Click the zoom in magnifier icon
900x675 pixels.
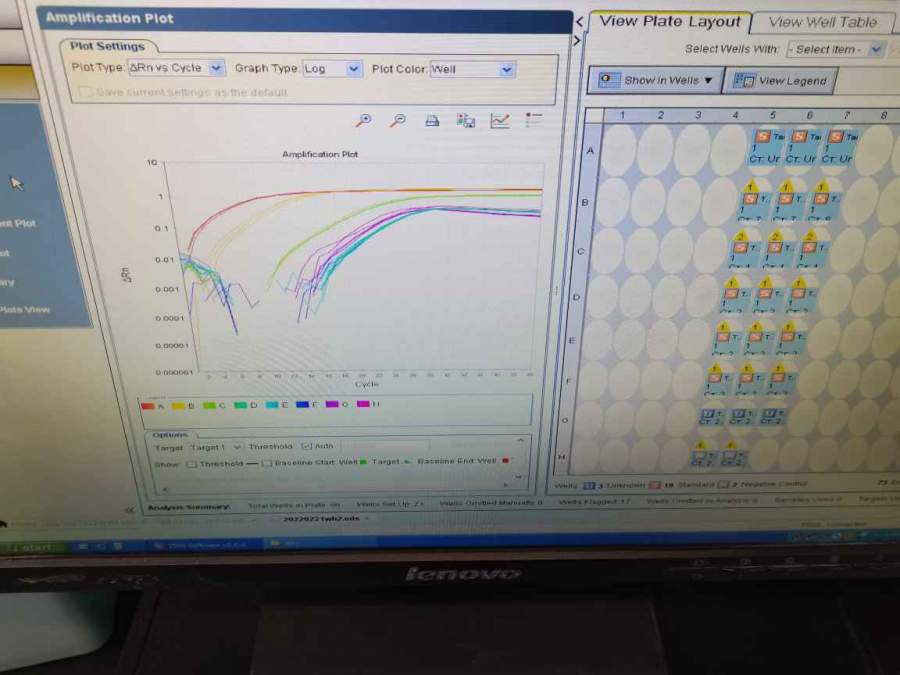coord(364,120)
